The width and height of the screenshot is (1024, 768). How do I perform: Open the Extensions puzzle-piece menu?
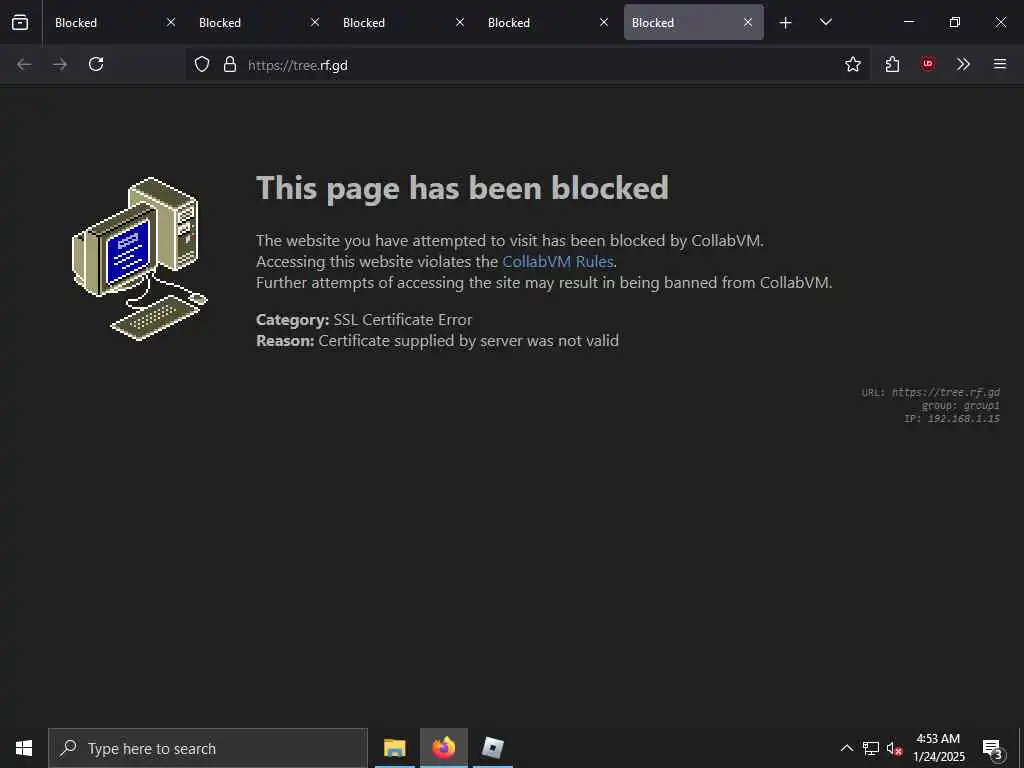(892, 64)
